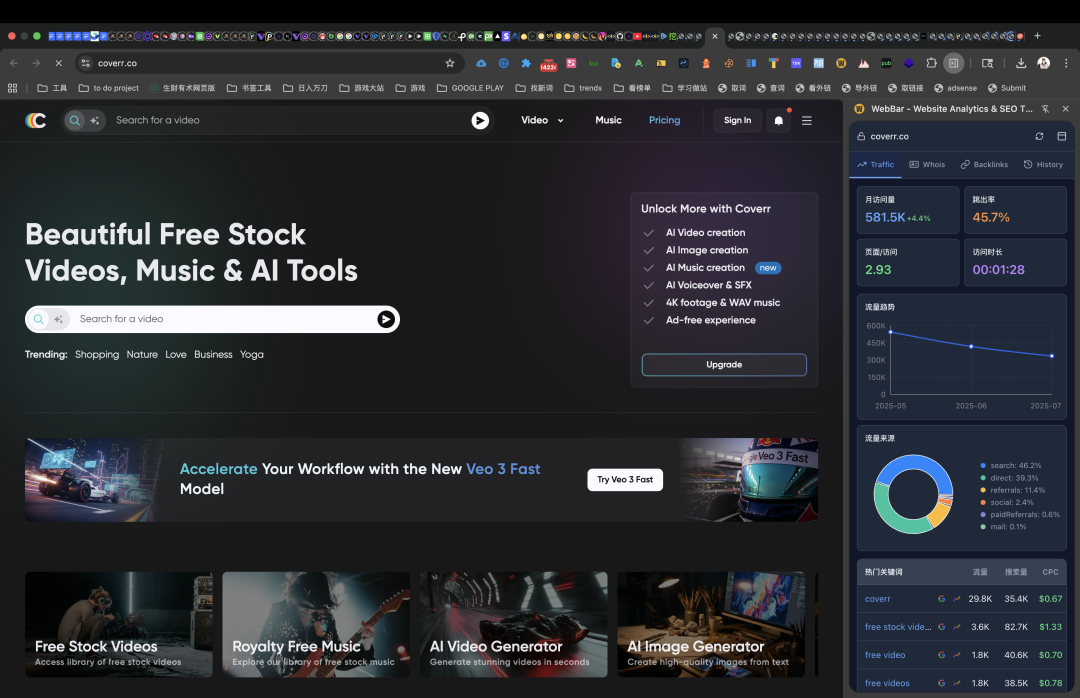Open the AI Video Generator card
The width and height of the screenshot is (1080, 698).
tap(514, 624)
